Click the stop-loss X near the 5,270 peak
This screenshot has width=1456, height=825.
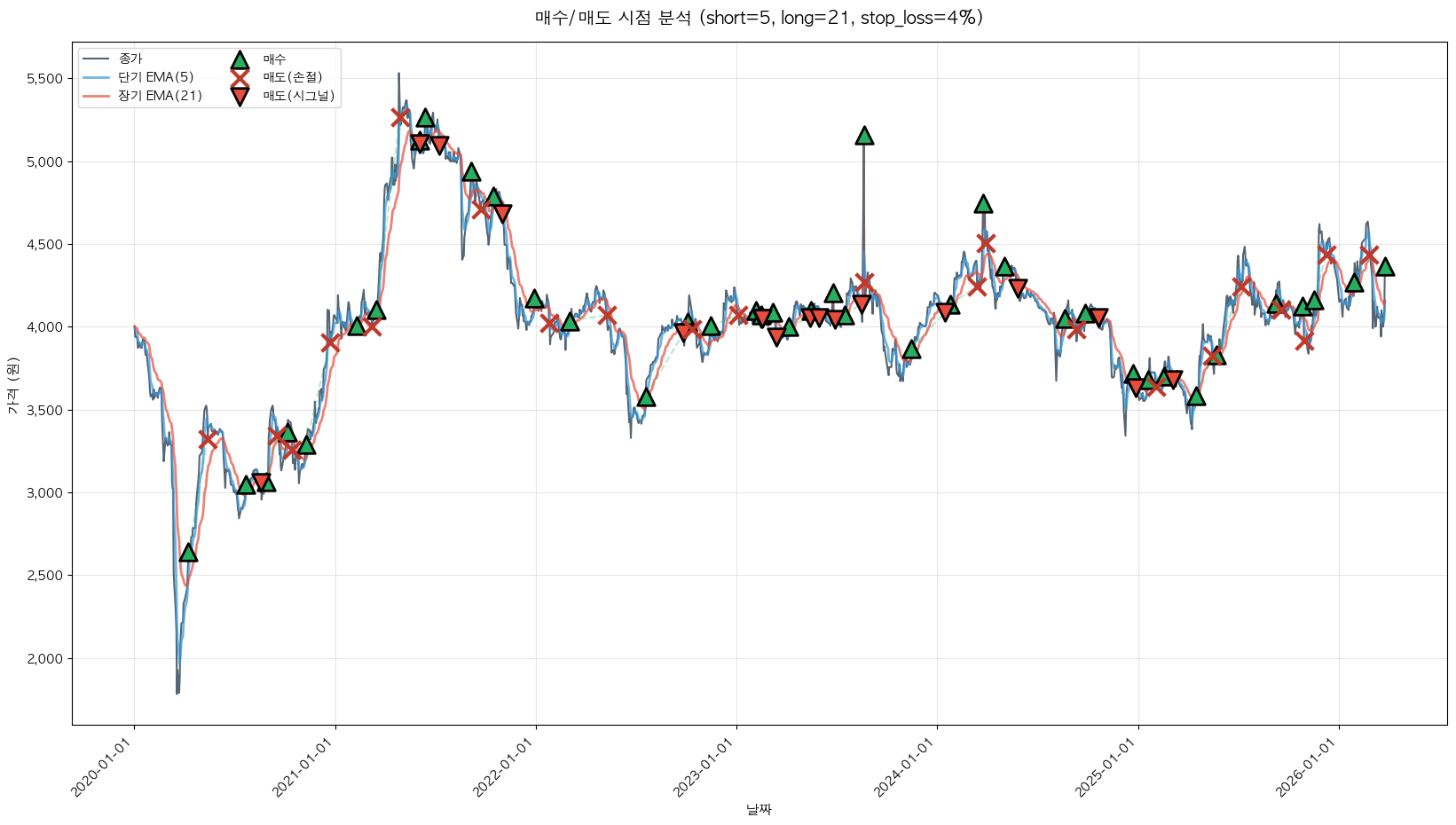pos(400,117)
